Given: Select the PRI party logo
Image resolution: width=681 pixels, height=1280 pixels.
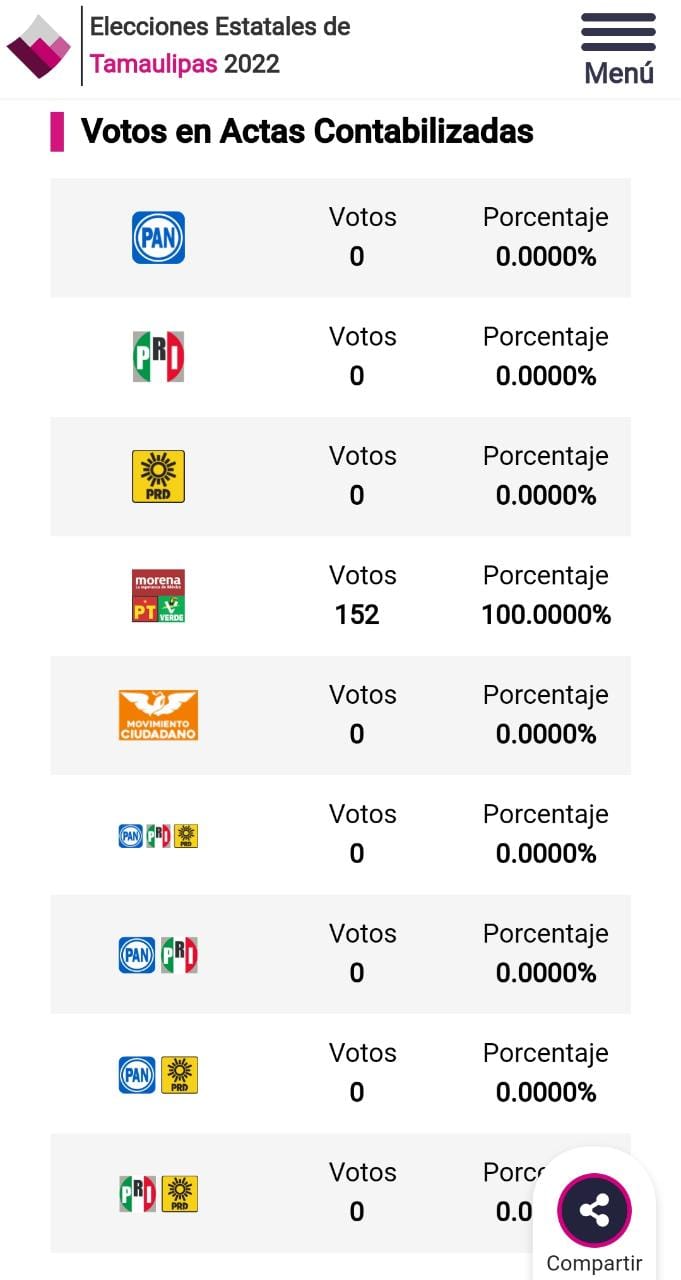Looking at the screenshot, I should tap(158, 357).
